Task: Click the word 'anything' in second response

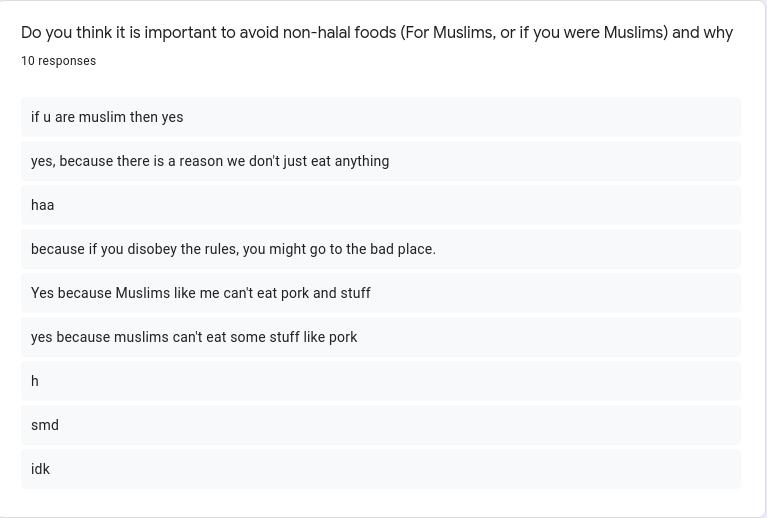Action: point(362,161)
